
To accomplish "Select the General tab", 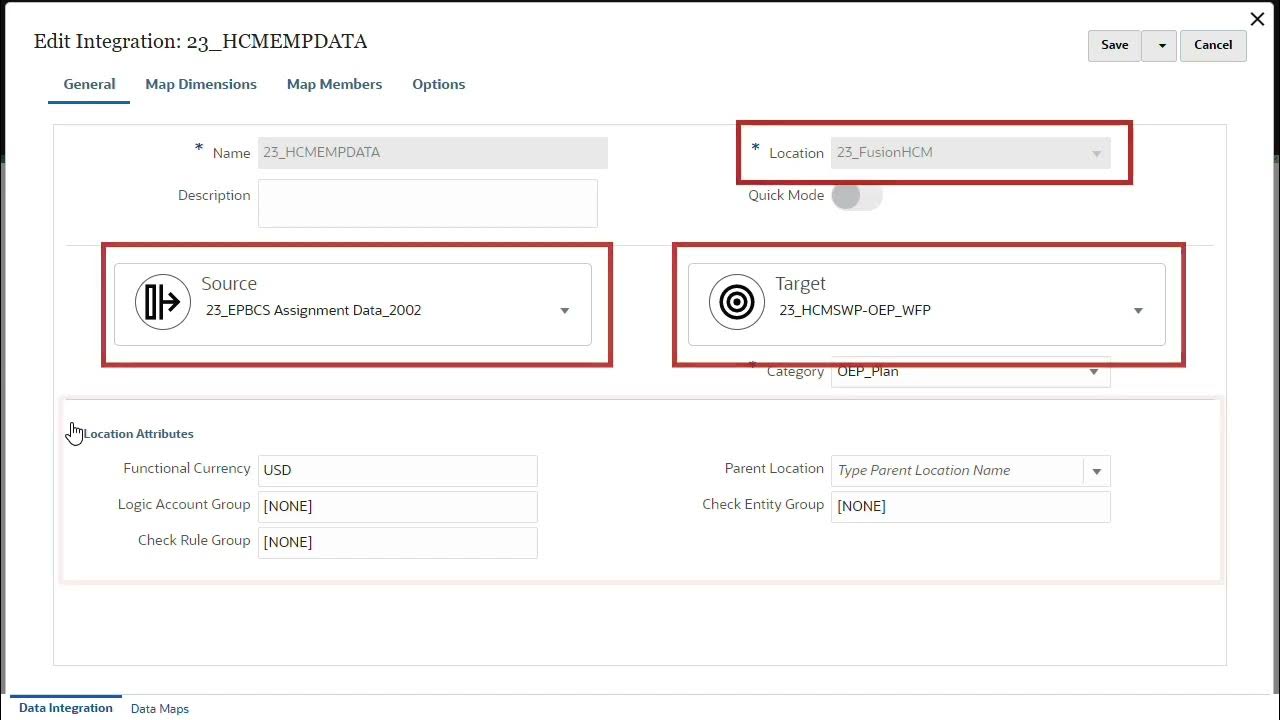I will coord(89,84).
